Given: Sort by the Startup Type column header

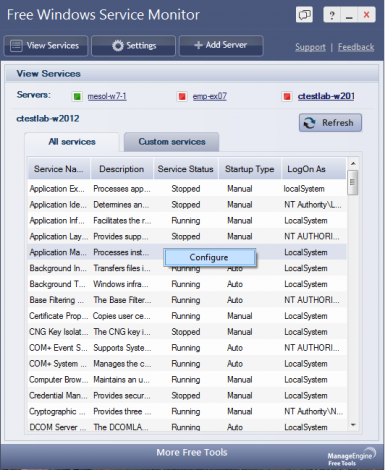Looking at the screenshot, I should point(249,169).
